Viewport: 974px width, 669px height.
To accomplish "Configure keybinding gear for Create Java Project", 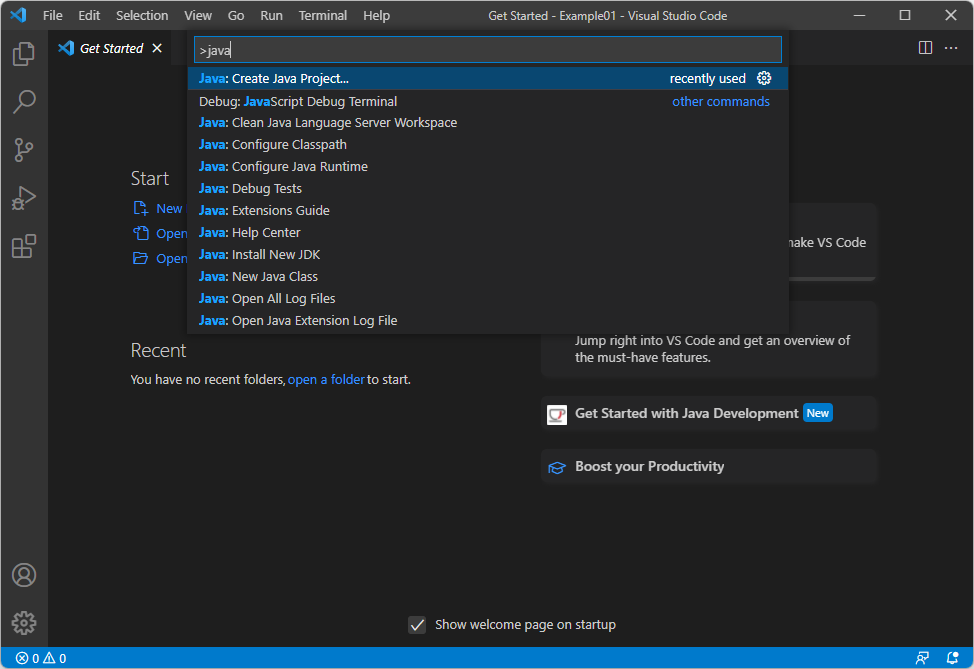I will pos(764,78).
